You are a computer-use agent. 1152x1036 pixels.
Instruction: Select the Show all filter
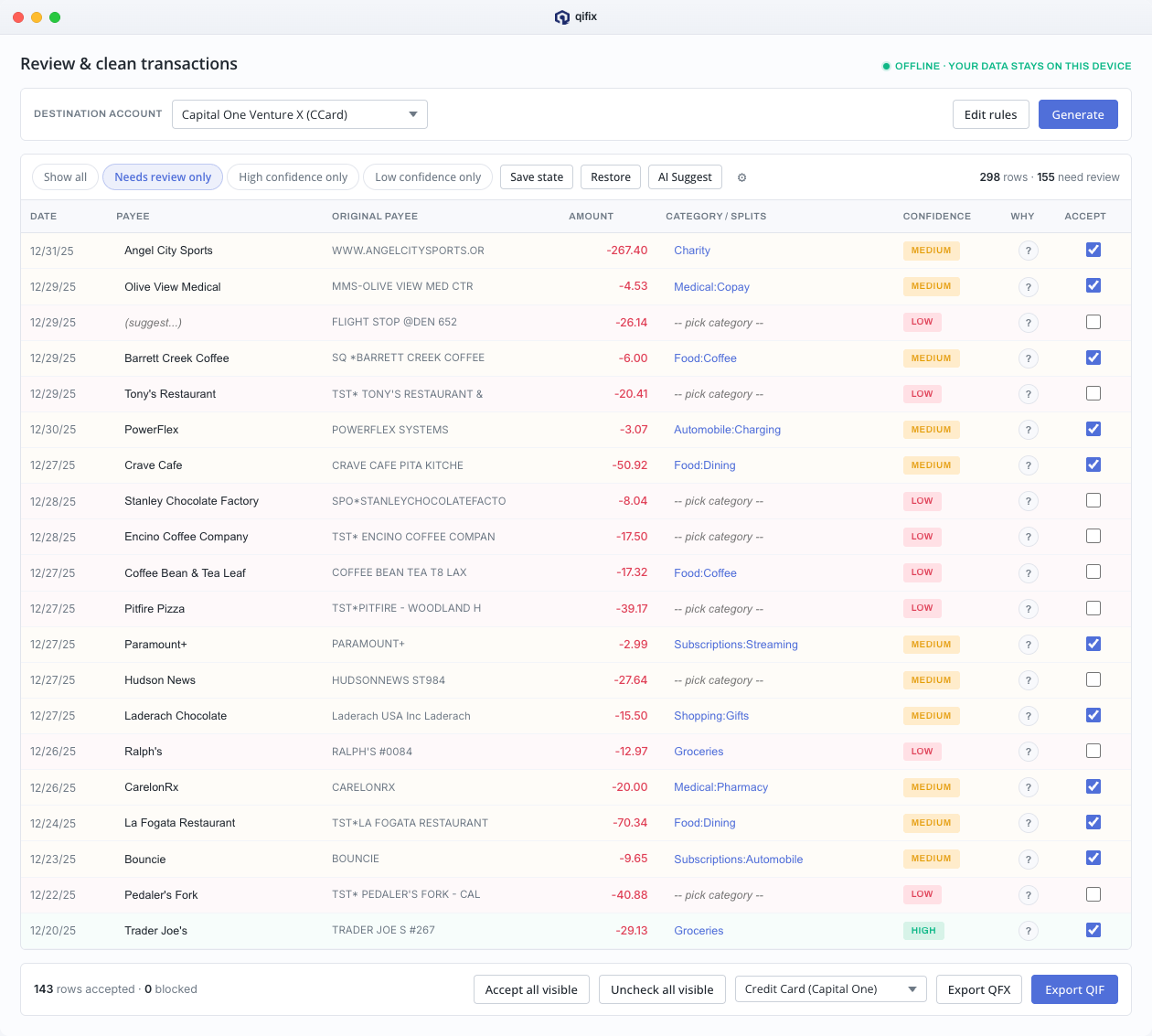tap(65, 177)
